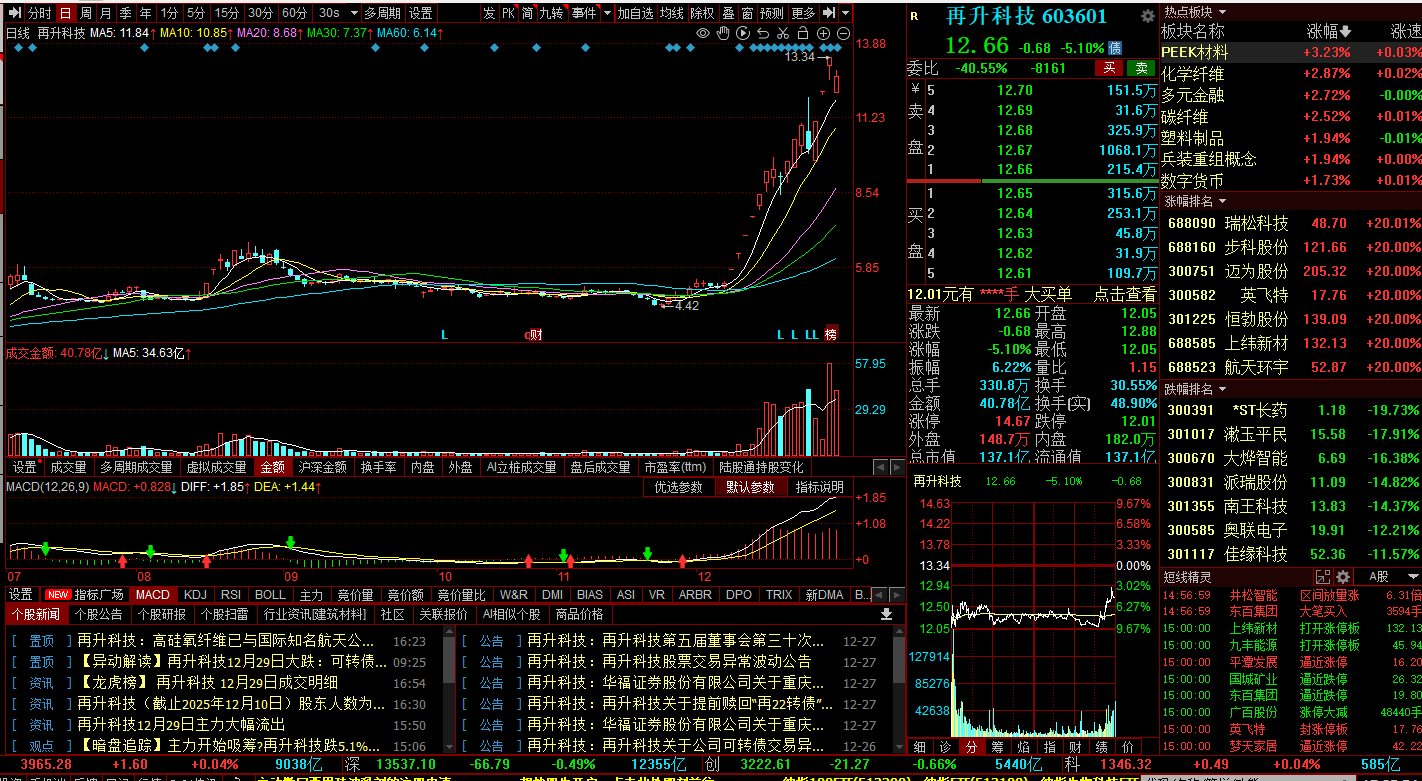Open search icon in 短线精灵 panel

pos(1324,577)
